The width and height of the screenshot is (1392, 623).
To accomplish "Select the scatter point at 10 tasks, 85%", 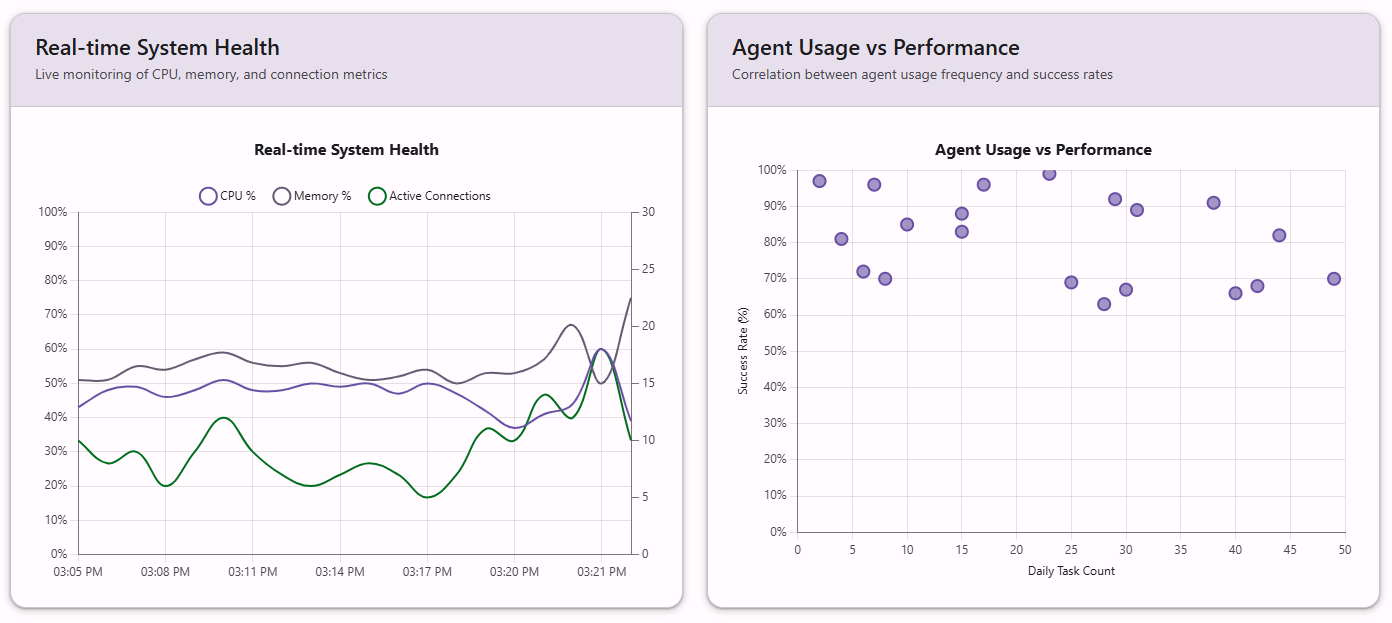I will point(907,225).
